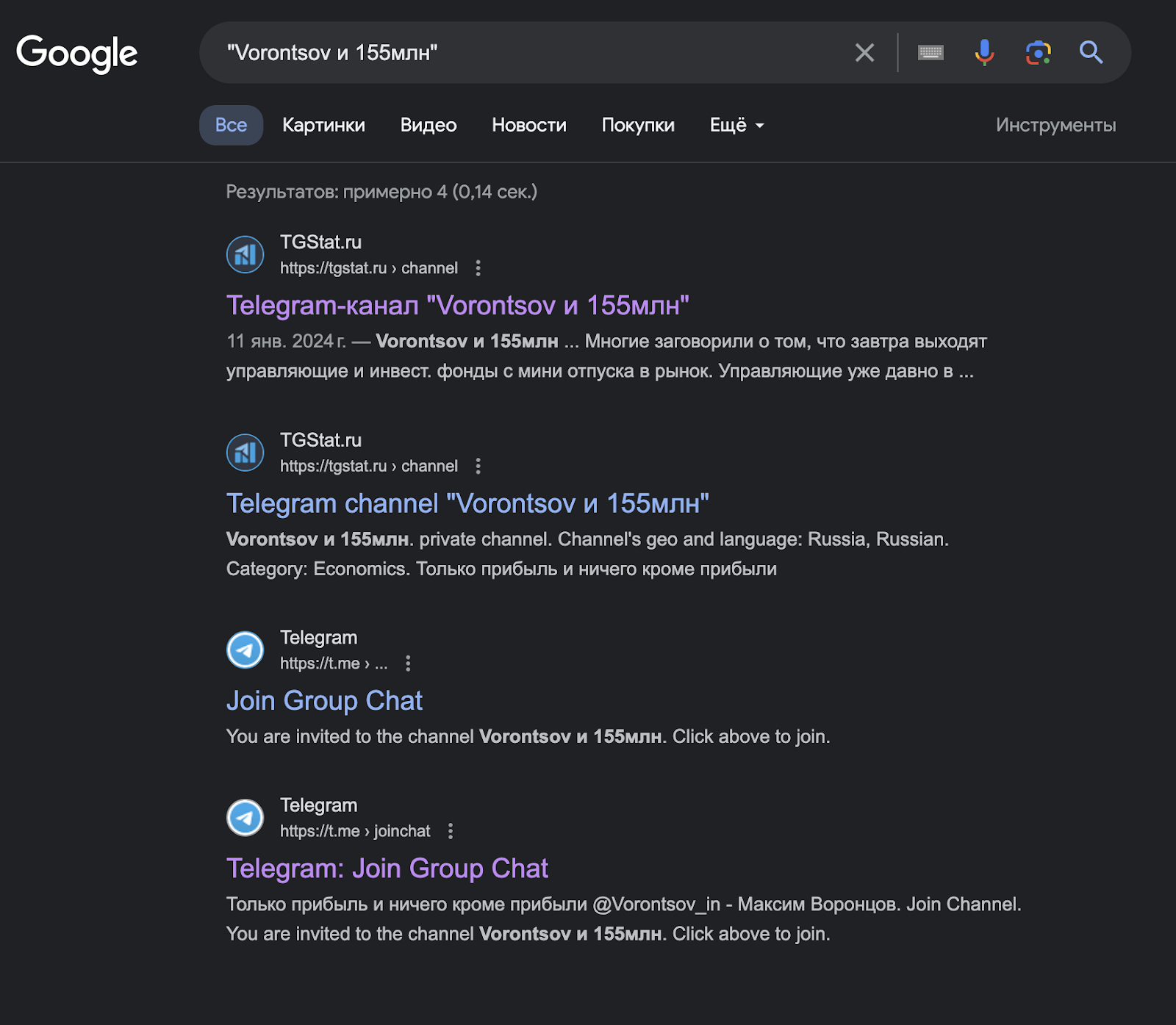The image size is (1176, 1025).
Task: Open three-dot menu next to t.me › joinchat
Action: pyautogui.click(x=451, y=831)
